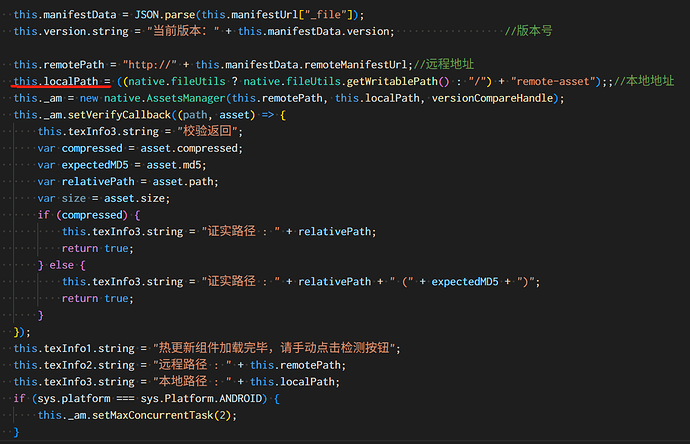Click the else keyword
The width and height of the screenshot is (690, 444).
[66, 265]
